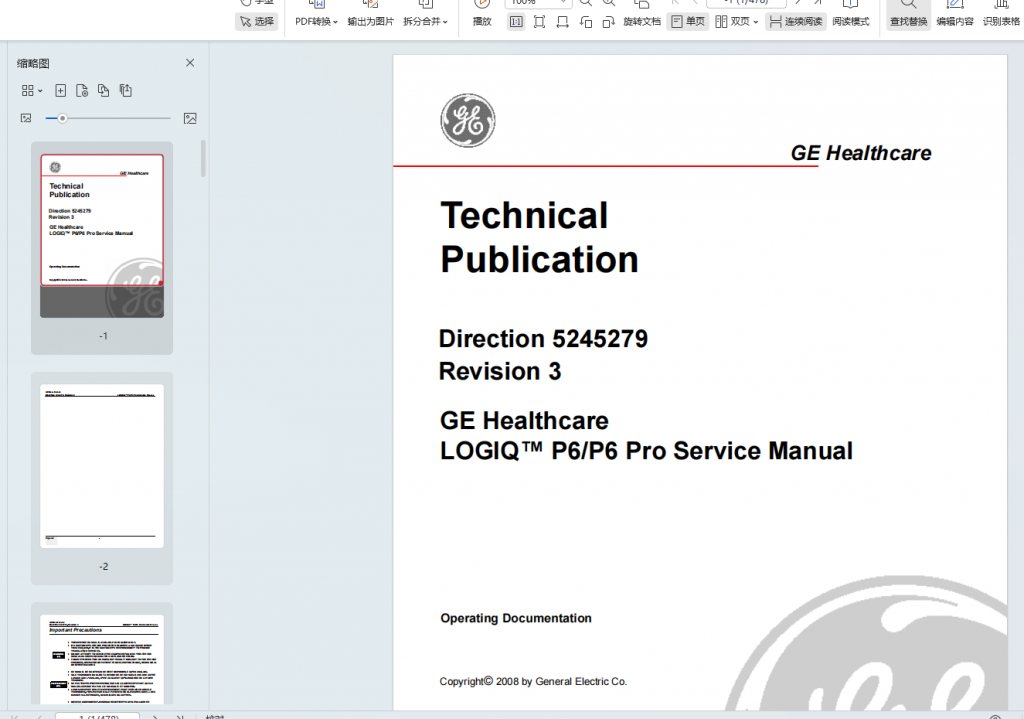Screen dimensions: 1024x719
Task: Activate the 选择 selection tool
Action: click(x=257, y=22)
